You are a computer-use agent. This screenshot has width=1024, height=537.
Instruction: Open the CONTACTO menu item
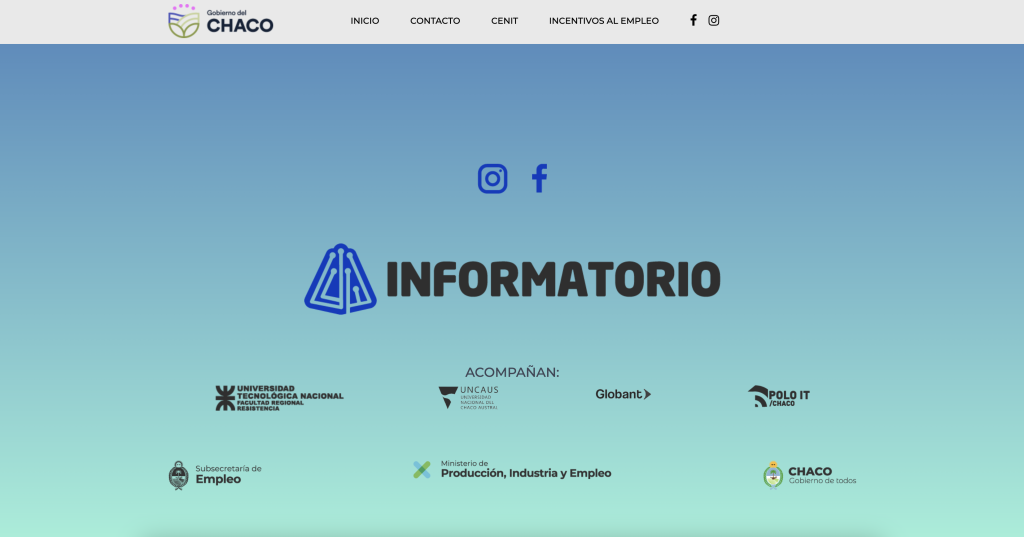pyautogui.click(x=435, y=21)
